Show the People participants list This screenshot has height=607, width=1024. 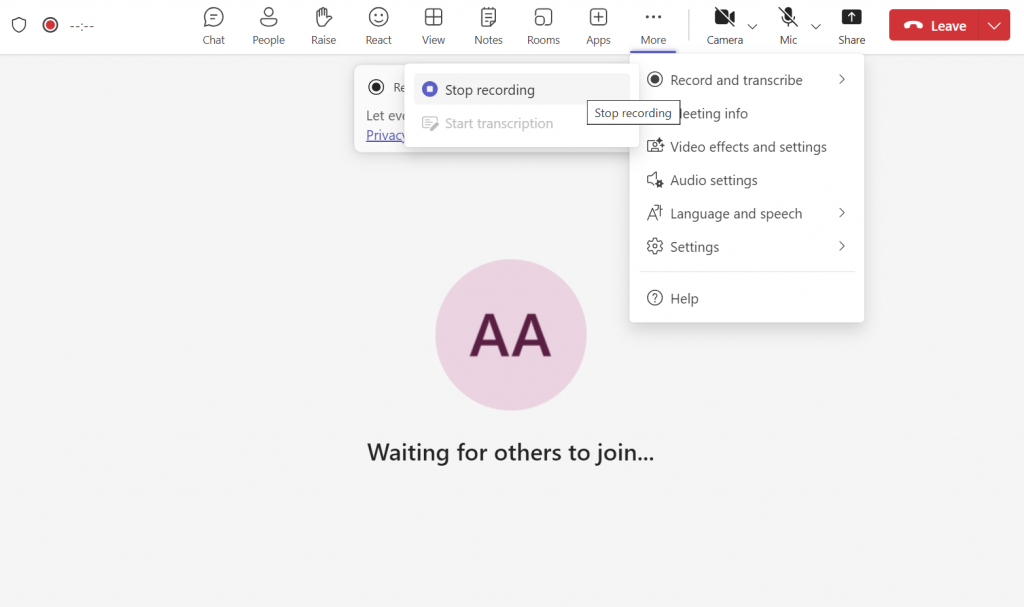(268, 25)
